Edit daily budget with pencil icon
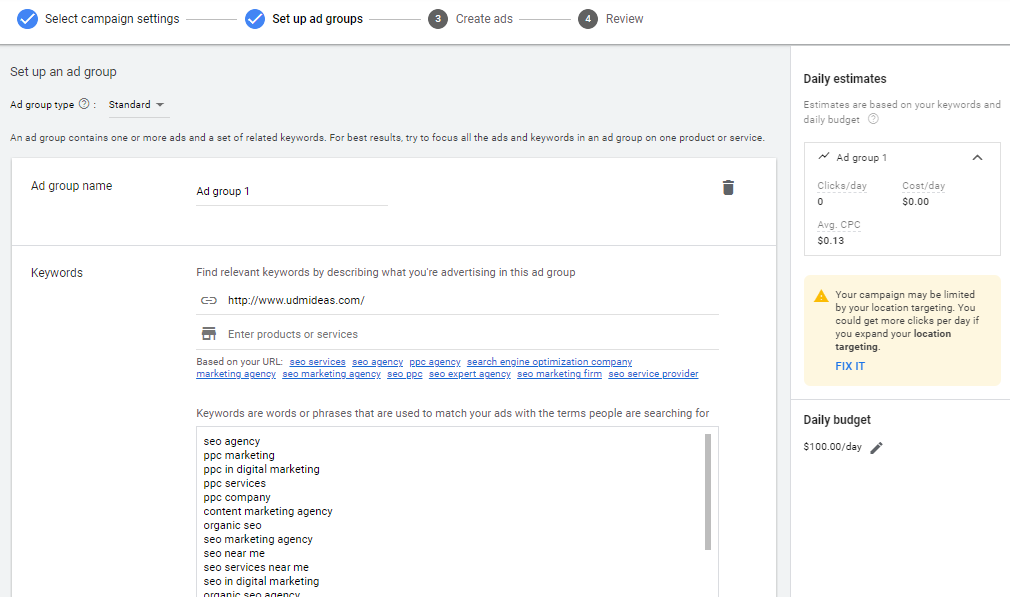This screenshot has height=597, width=1010. (876, 448)
